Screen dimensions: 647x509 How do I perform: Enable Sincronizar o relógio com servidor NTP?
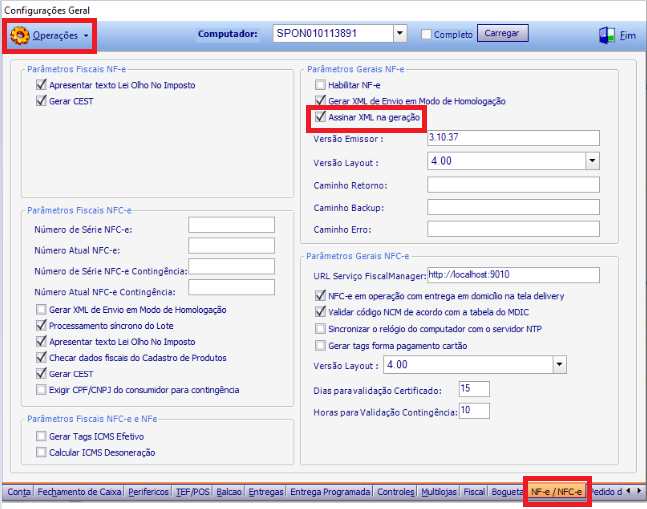click(320, 329)
